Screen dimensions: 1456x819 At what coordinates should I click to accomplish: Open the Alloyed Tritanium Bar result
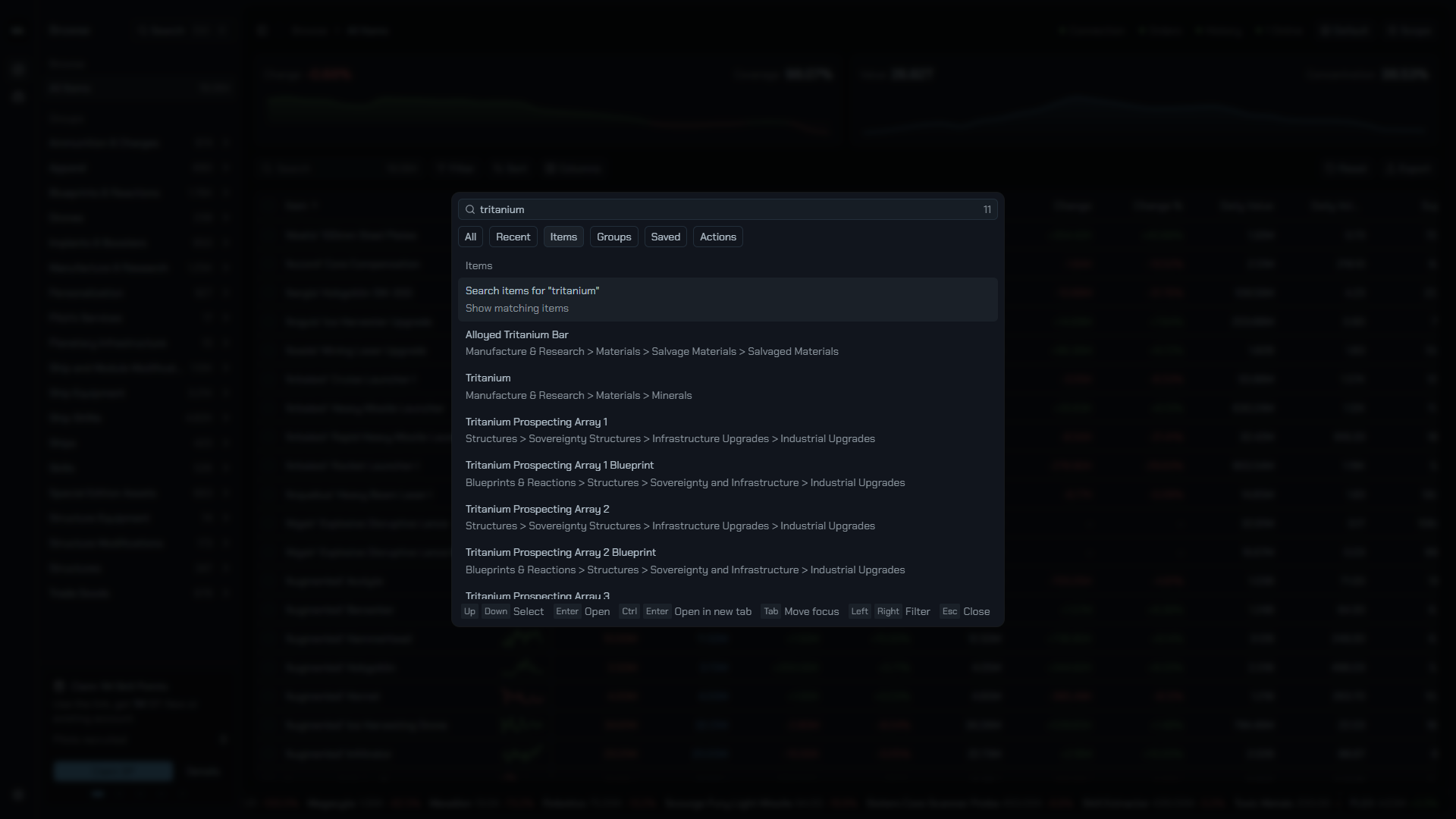tap(727, 343)
